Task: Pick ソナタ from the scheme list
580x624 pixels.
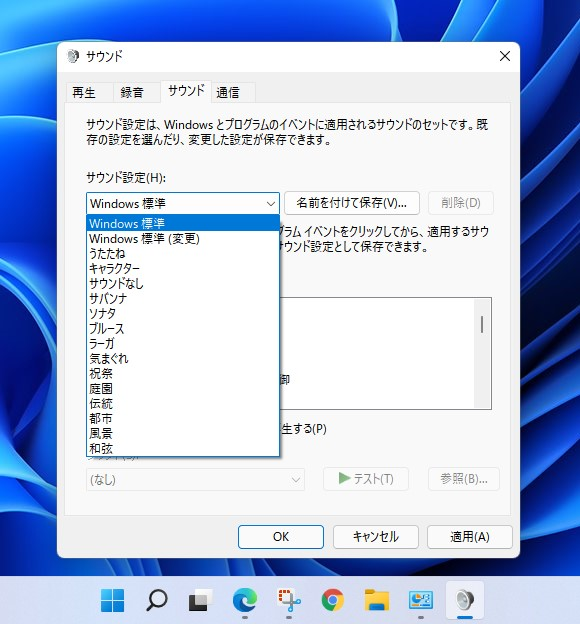Action: tap(183, 314)
